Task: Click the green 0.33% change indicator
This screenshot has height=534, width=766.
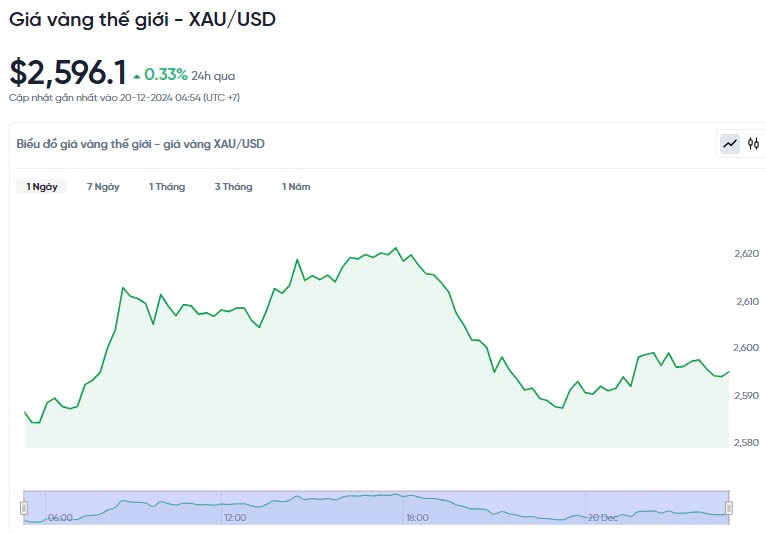Action: click(x=165, y=74)
